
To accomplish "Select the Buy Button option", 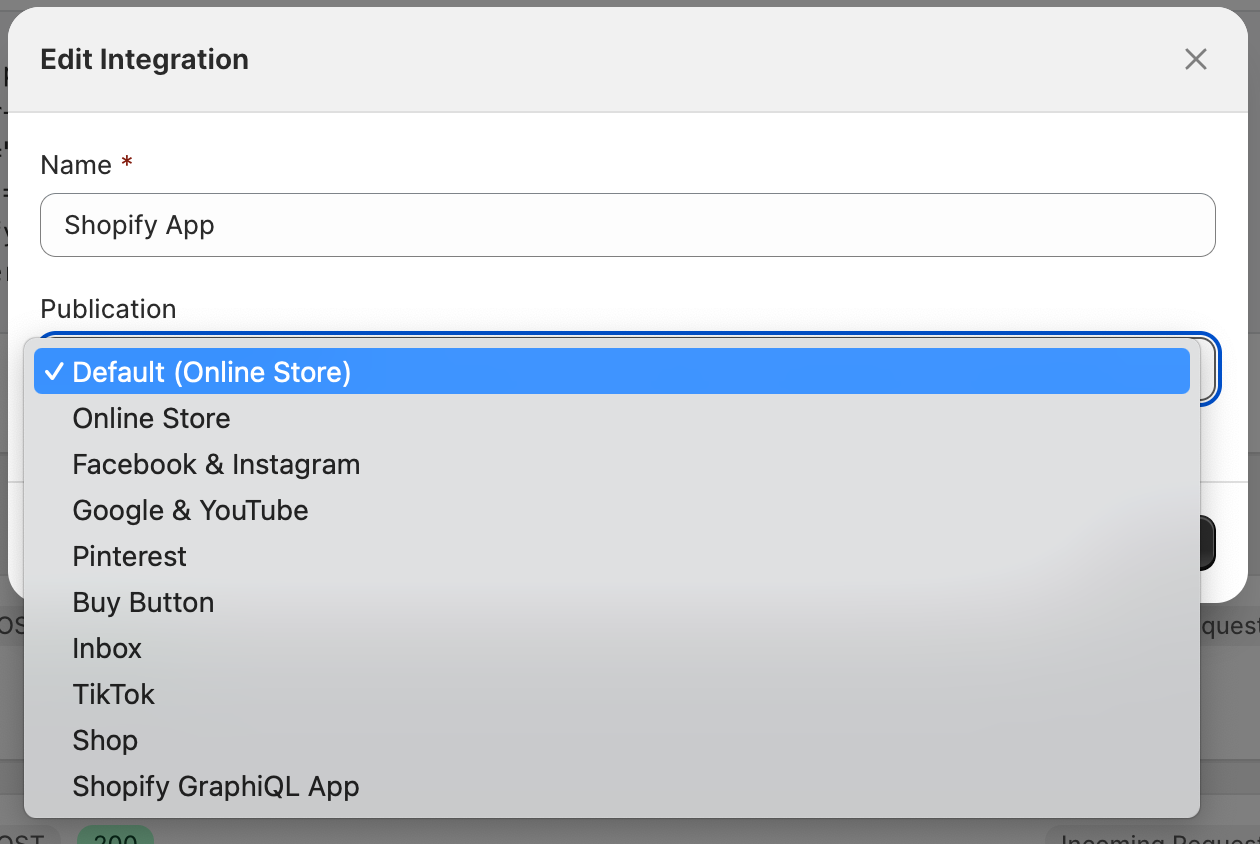I will click(143, 602).
